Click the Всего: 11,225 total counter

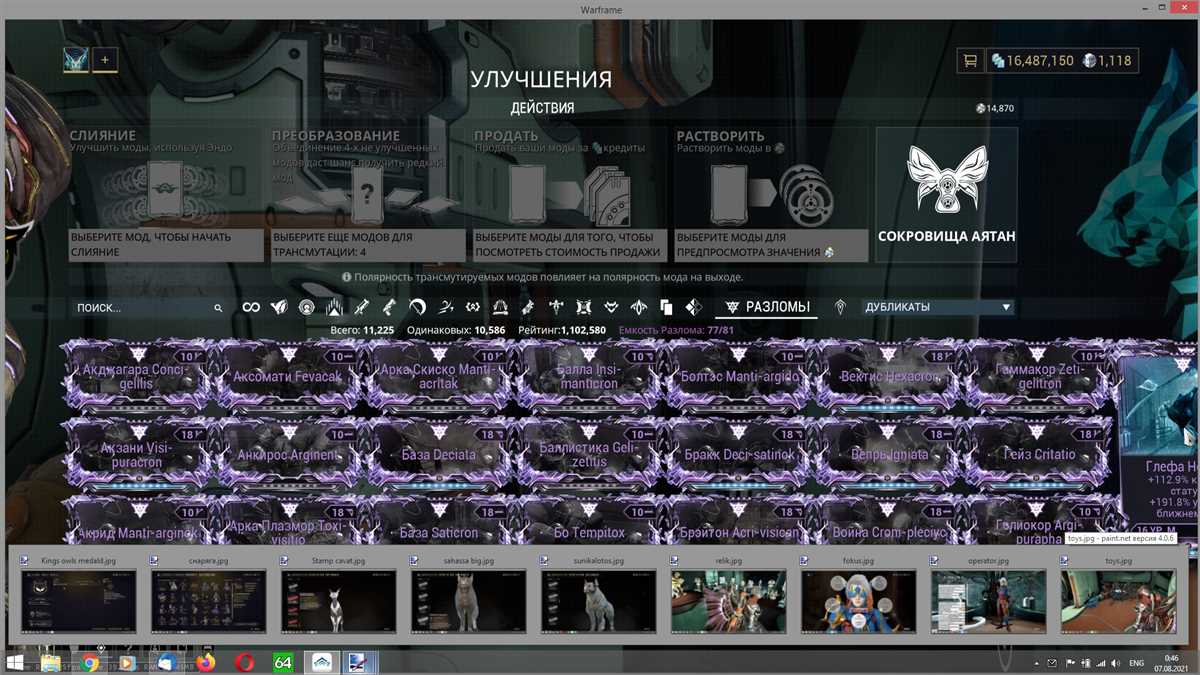tap(364, 330)
